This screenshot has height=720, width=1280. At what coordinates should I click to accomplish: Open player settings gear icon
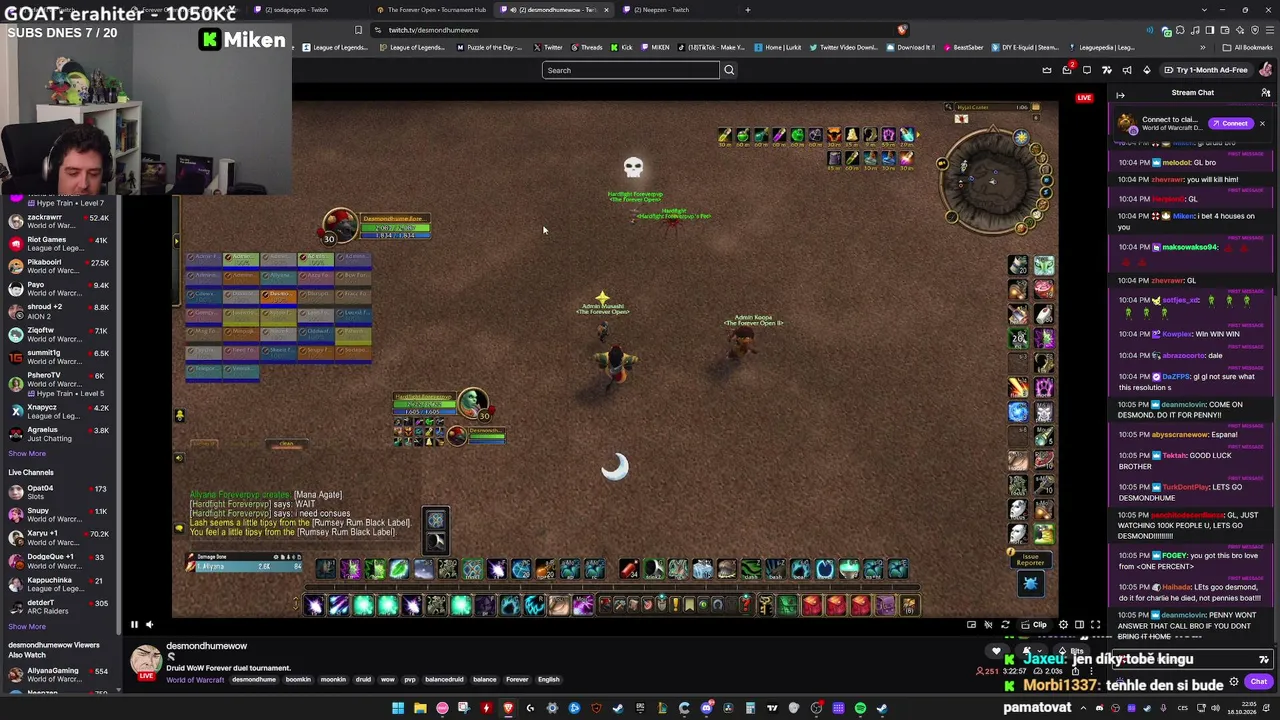(1063, 624)
